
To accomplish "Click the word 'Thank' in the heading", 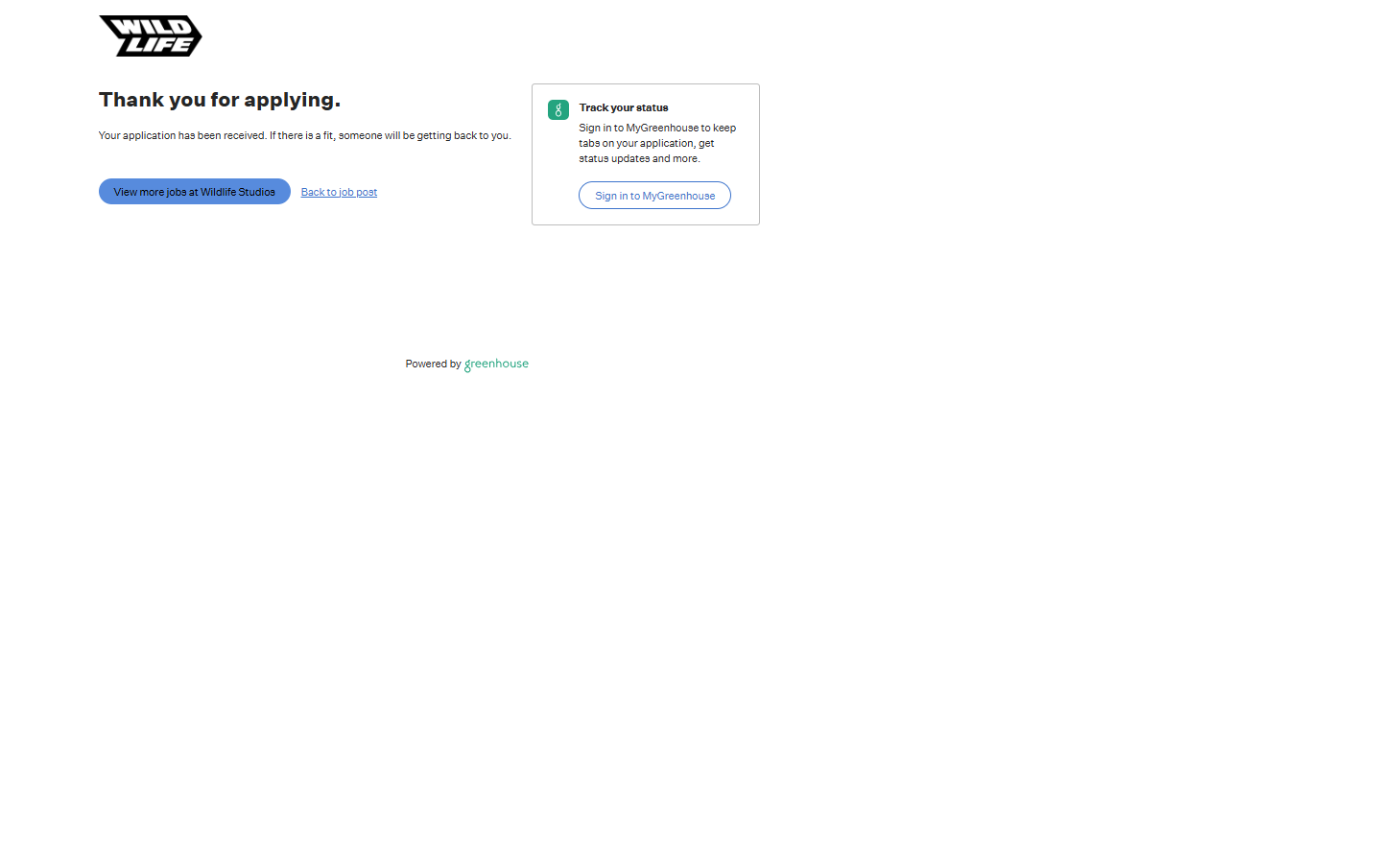I will (131, 100).
